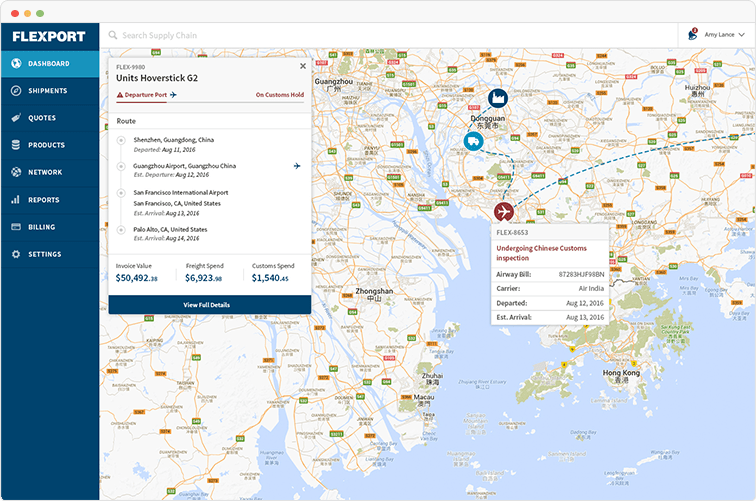Viewport: 756px width, 501px height.
Task: Click the Dashboard globe icon
Action: [x=16, y=63]
